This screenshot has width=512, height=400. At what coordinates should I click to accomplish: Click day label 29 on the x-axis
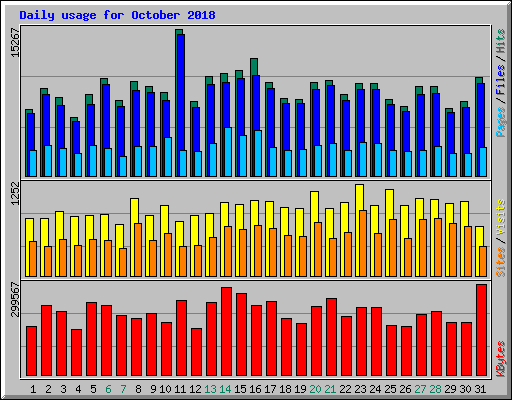click(x=450, y=389)
